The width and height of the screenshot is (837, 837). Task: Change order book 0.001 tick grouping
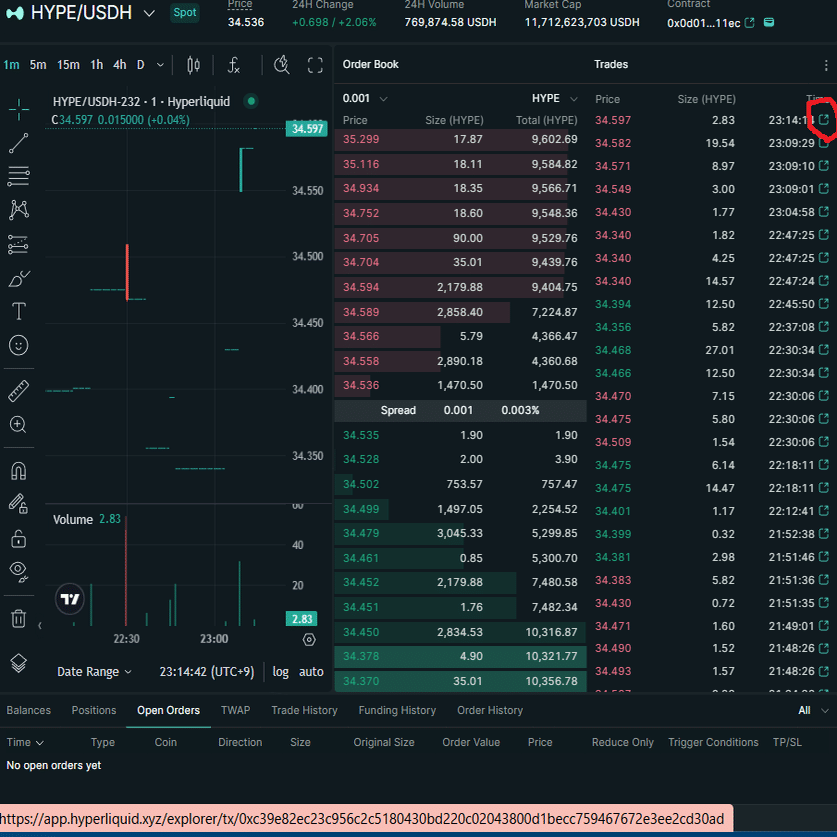(x=365, y=98)
